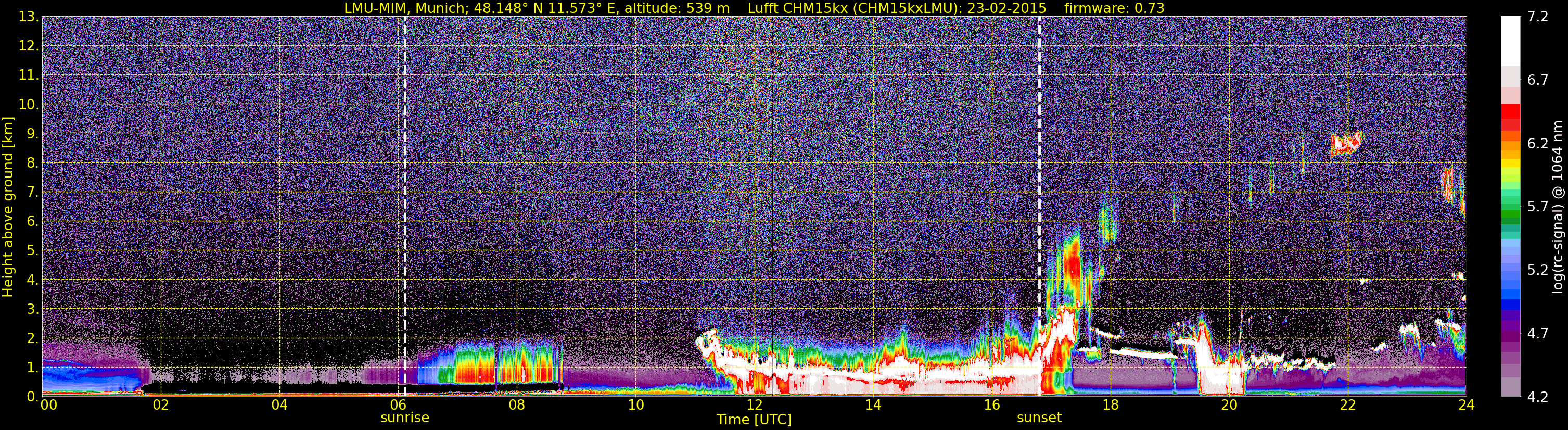Viewport: 1568px width, 430px height.
Task: Click the 00 tick label on the time axis
Action: [x=49, y=405]
